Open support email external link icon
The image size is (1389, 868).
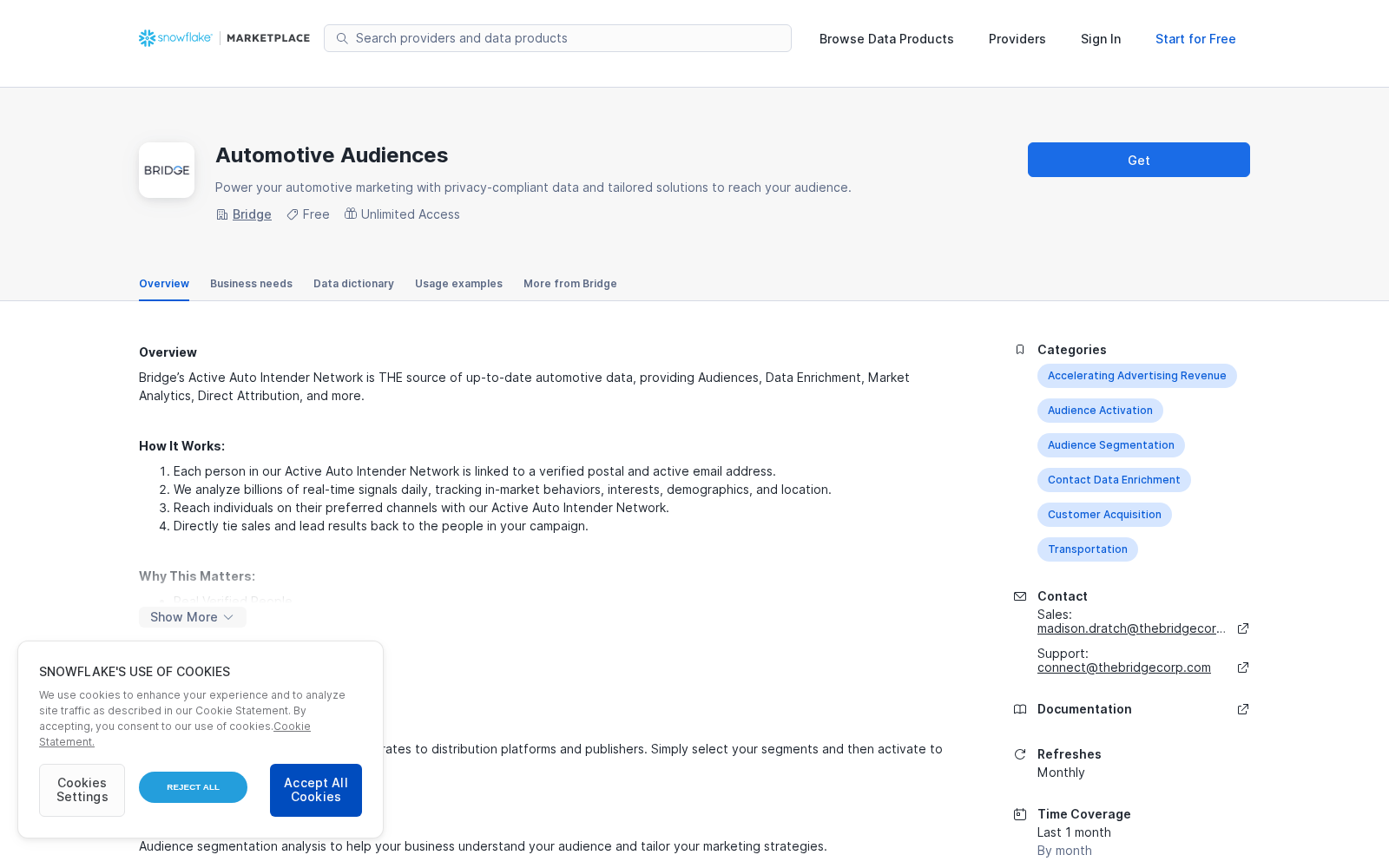click(1243, 667)
